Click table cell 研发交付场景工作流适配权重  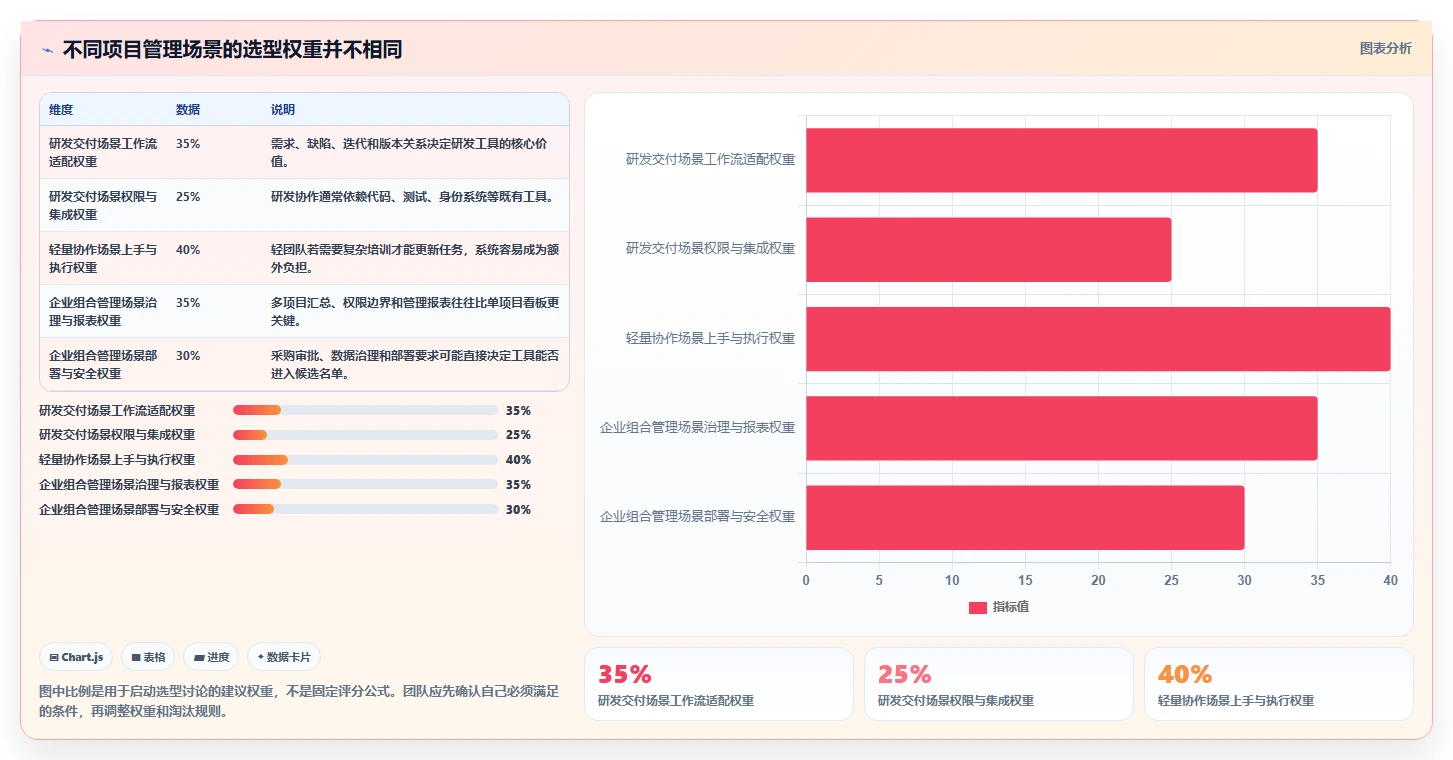click(x=103, y=152)
